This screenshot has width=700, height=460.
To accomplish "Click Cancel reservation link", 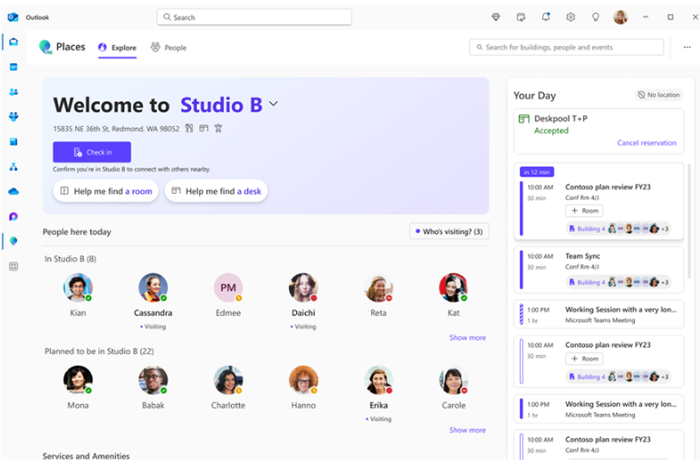I will tap(646, 143).
